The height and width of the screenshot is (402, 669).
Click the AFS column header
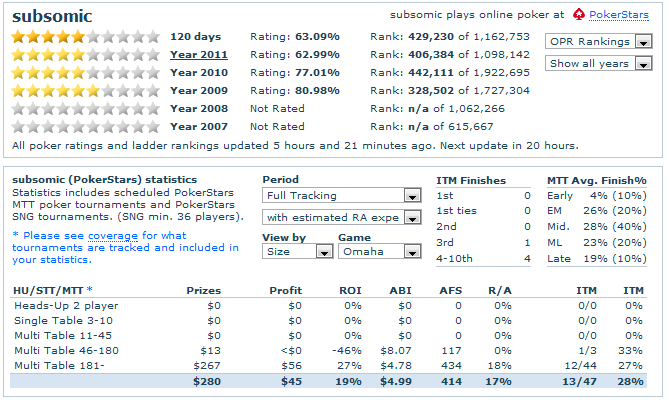(x=451, y=291)
